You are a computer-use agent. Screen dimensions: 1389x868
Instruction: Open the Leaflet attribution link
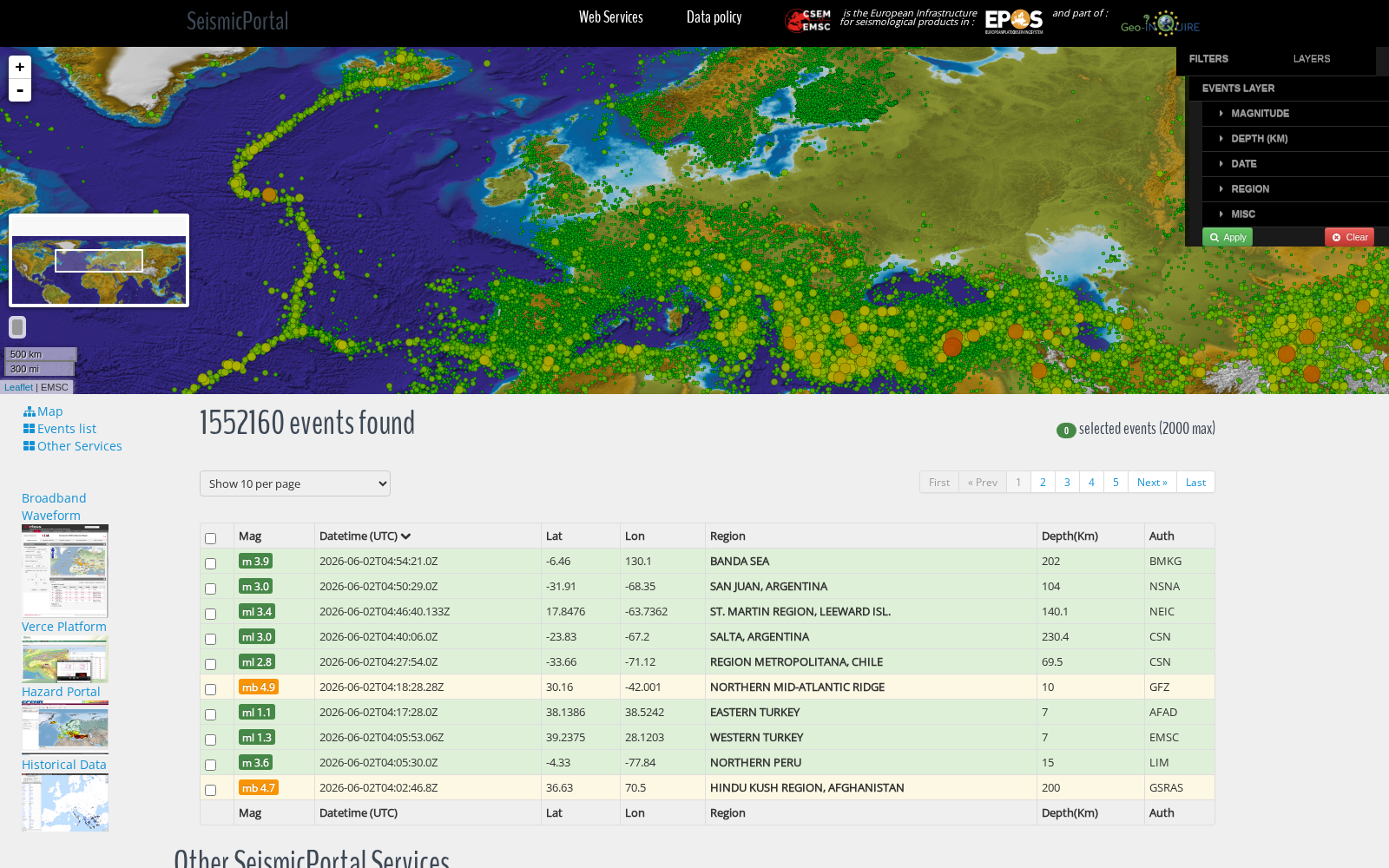(18, 387)
